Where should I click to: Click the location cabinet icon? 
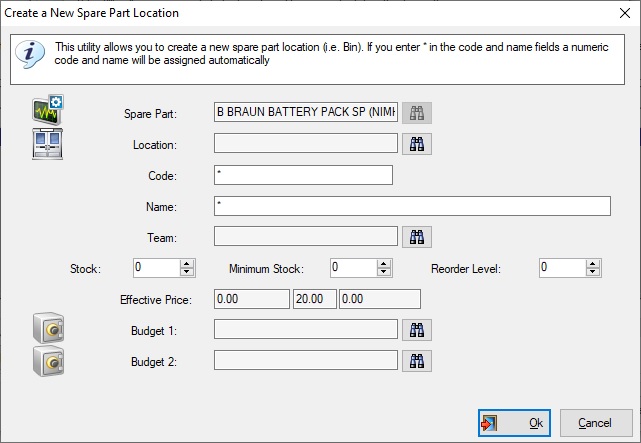click(x=47, y=143)
